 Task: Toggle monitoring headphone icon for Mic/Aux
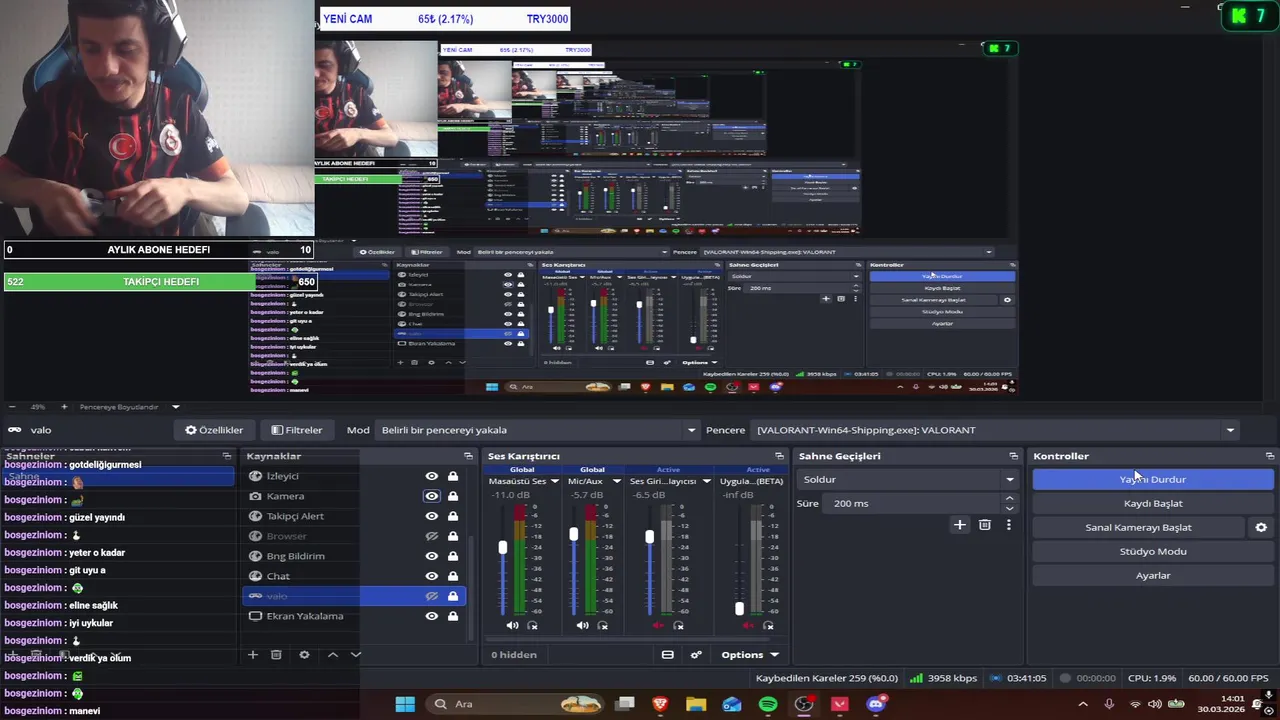point(602,626)
